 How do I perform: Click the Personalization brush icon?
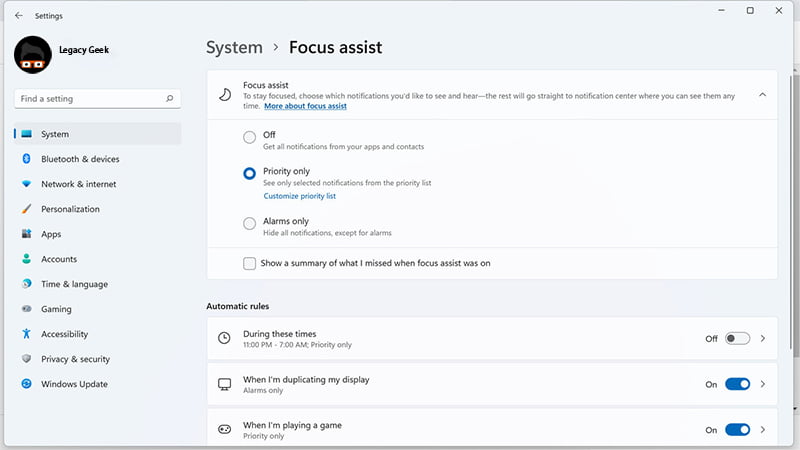[x=27, y=209]
